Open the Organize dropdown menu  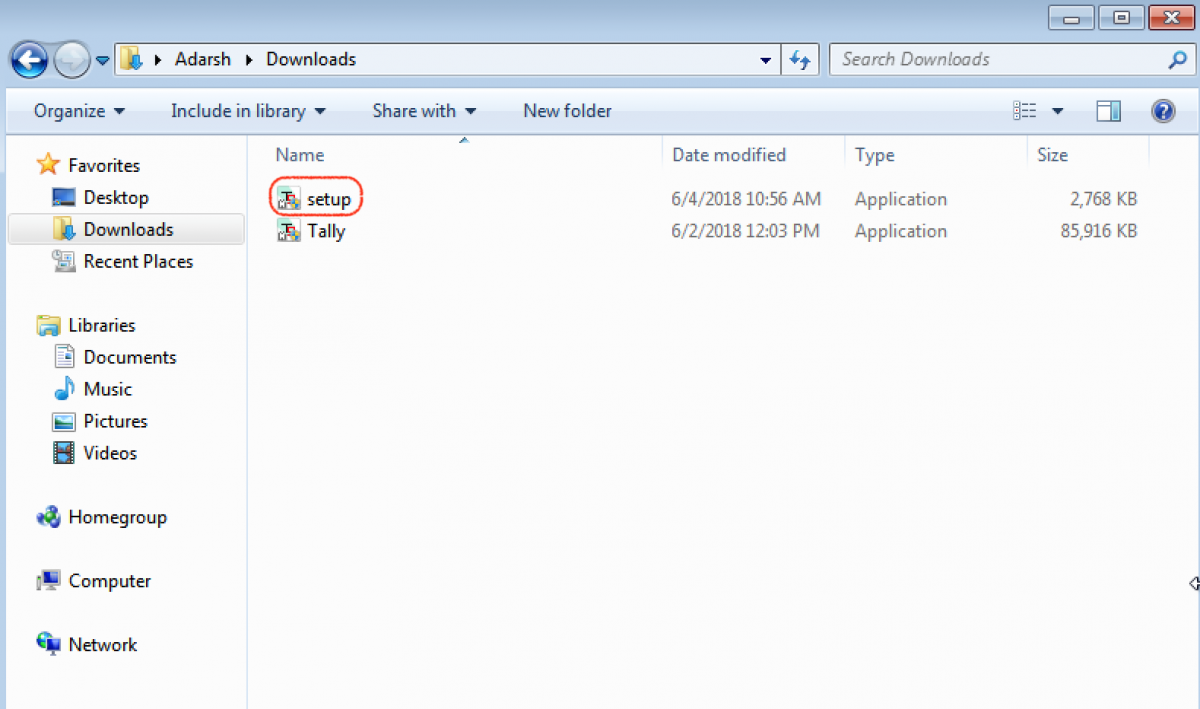point(79,111)
